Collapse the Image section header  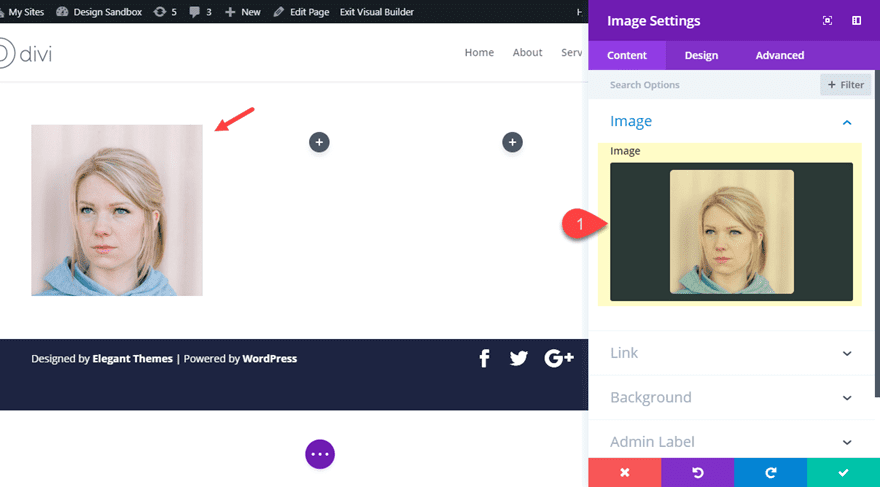731,121
